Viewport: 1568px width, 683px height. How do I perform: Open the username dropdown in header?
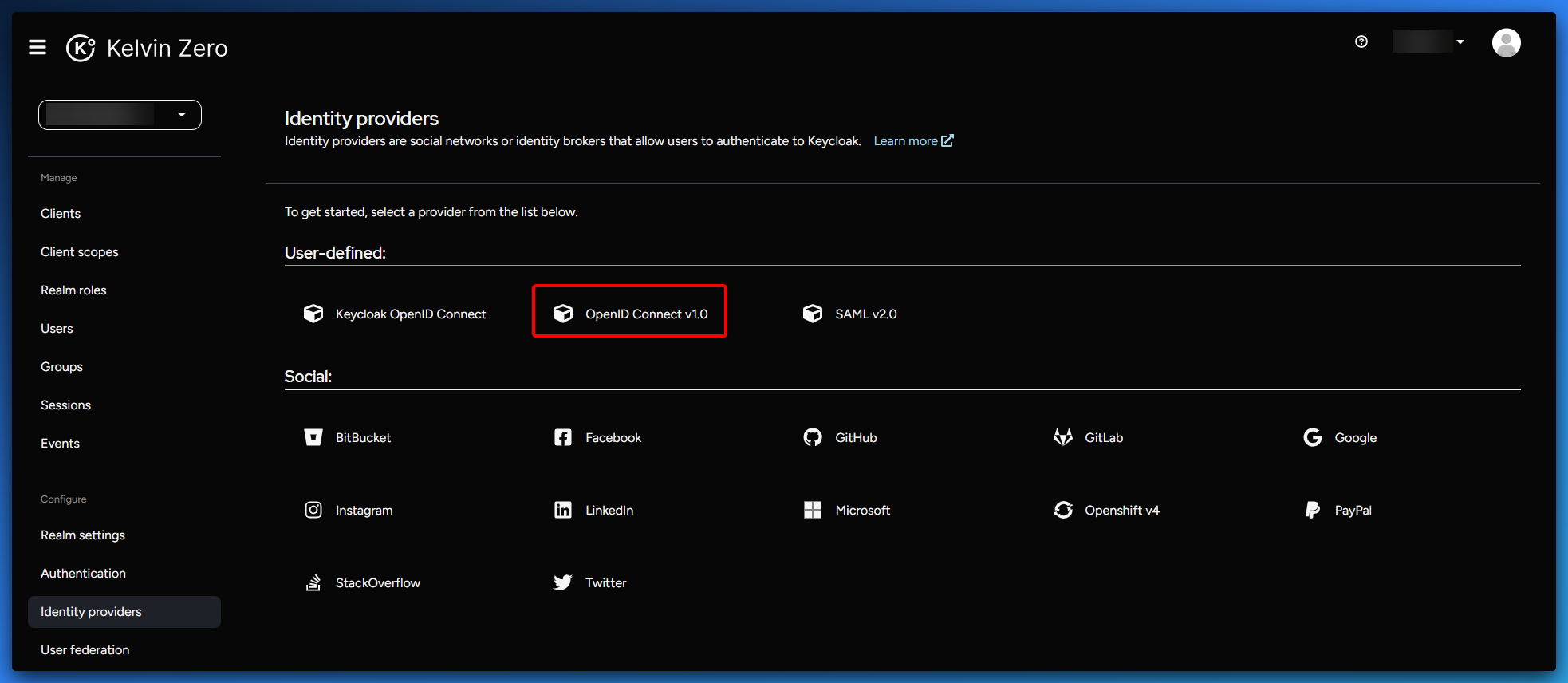pyautogui.click(x=1428, y=41)
